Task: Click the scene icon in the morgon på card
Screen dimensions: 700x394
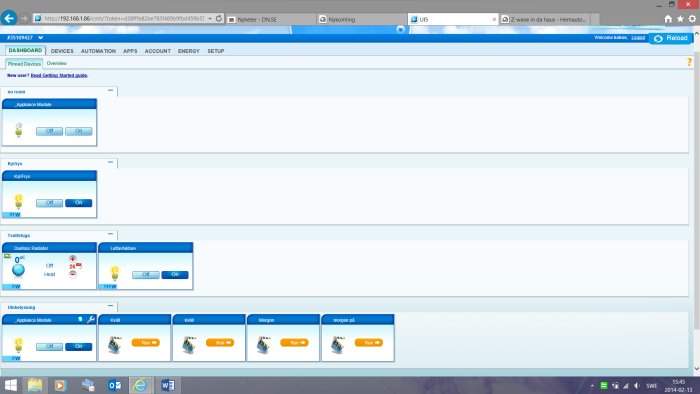Action: pyautogui.click(x=338, y=344)
